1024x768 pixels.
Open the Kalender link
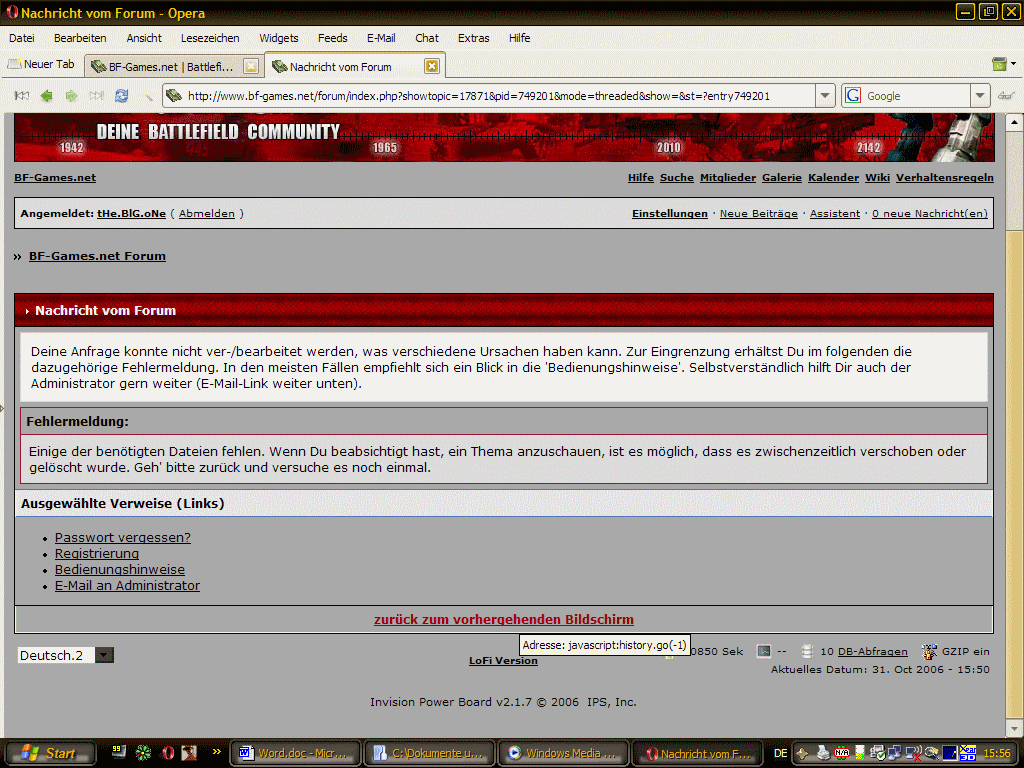coord(833,178)
